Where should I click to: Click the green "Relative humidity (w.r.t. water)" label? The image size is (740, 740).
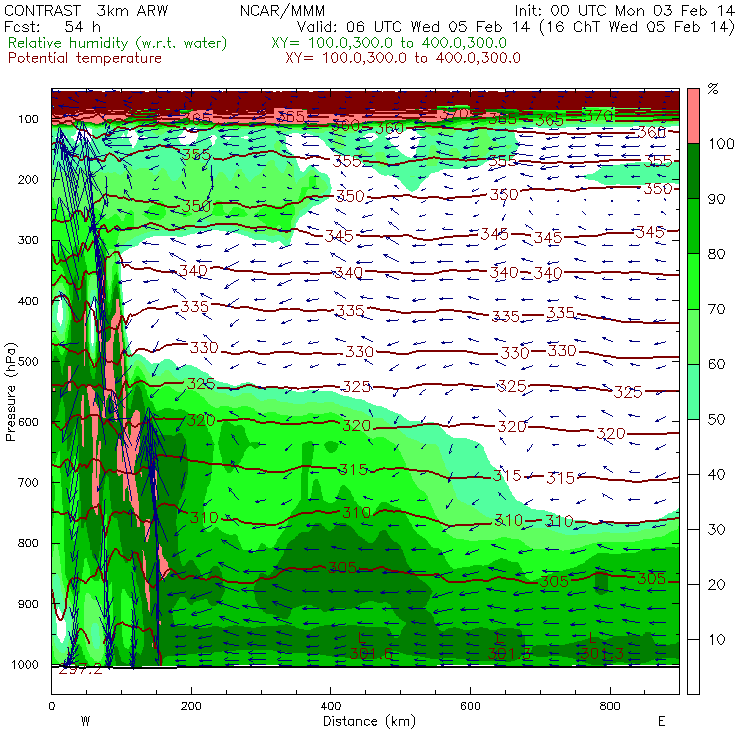118,43
